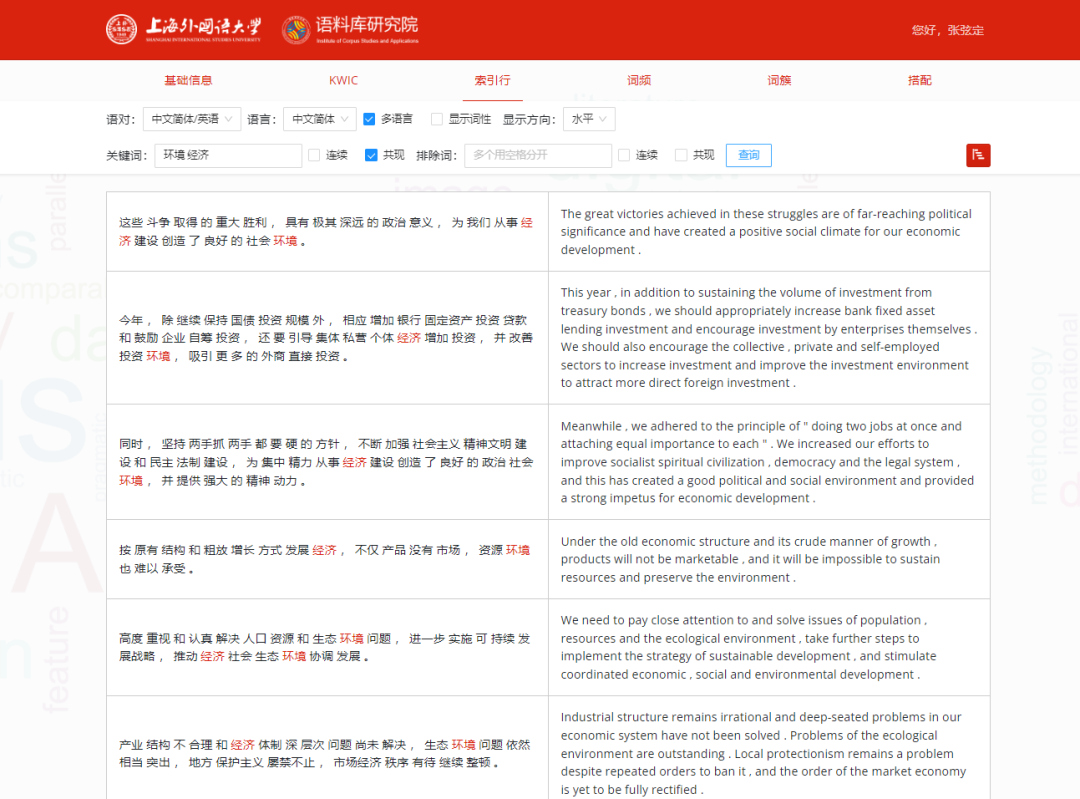Expand the 显示方向 dropdown showing 水平

click(589, 118)
